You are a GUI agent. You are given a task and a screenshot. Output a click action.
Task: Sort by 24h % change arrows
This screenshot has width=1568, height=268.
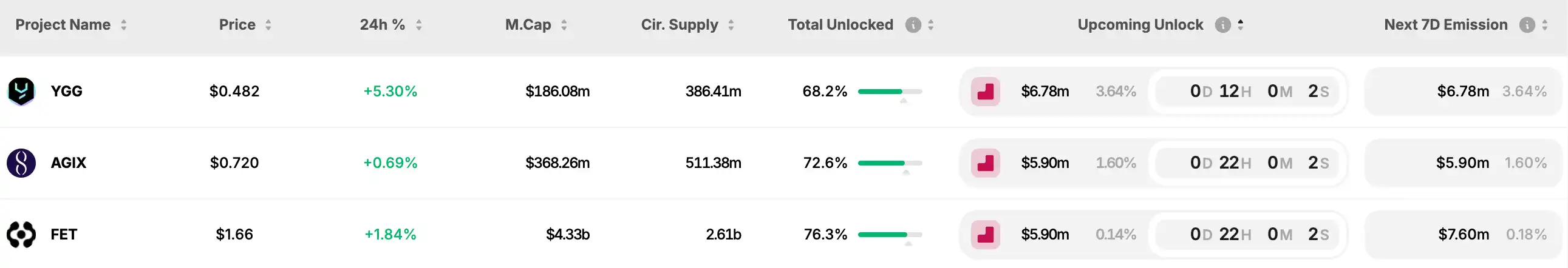[419, 25]
